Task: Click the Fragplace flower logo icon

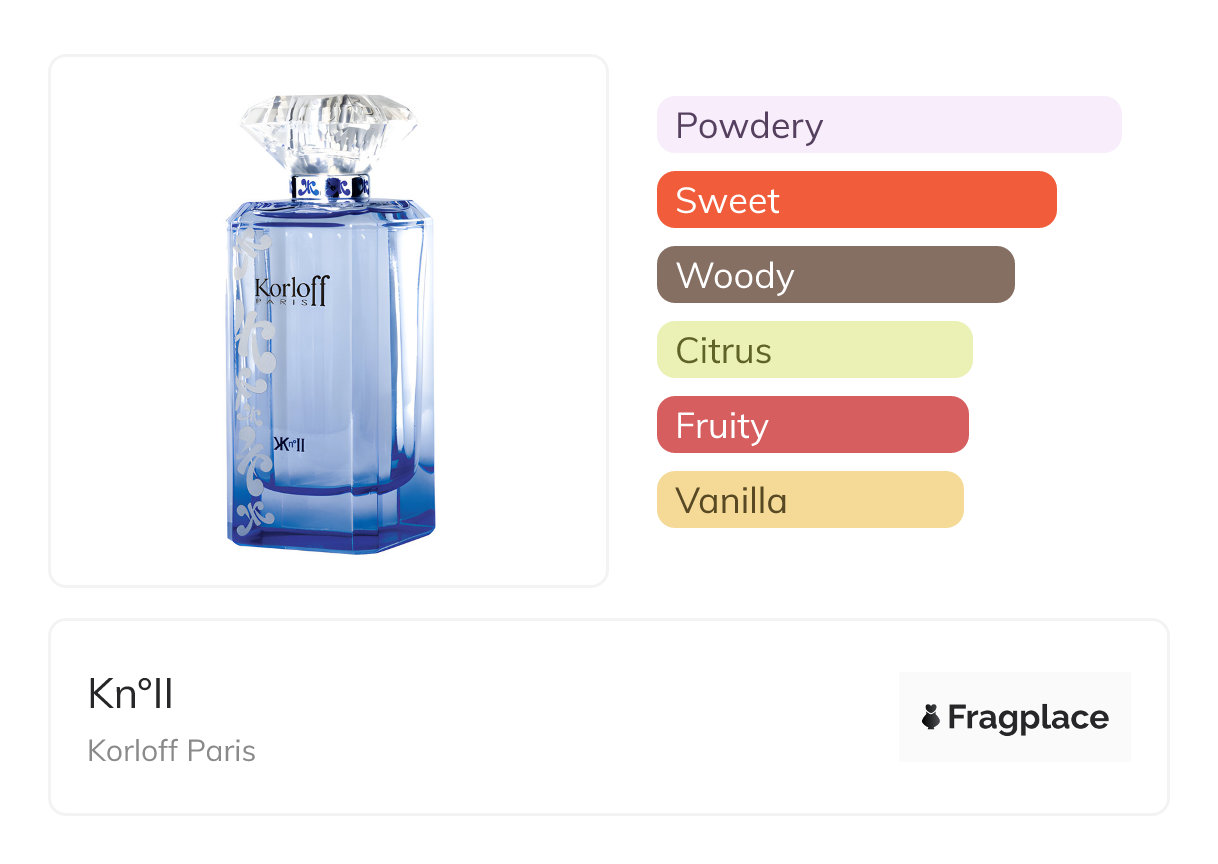Action: [931, 717]
